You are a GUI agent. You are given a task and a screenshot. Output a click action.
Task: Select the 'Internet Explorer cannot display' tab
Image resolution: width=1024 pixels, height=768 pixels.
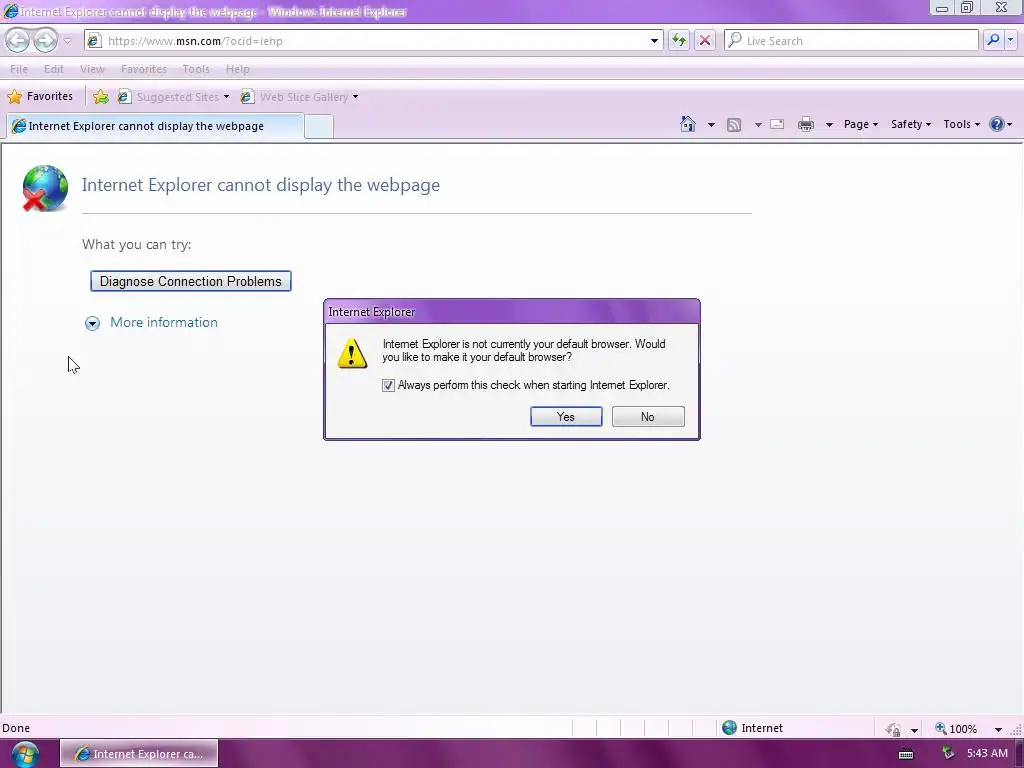pos(155,126)
